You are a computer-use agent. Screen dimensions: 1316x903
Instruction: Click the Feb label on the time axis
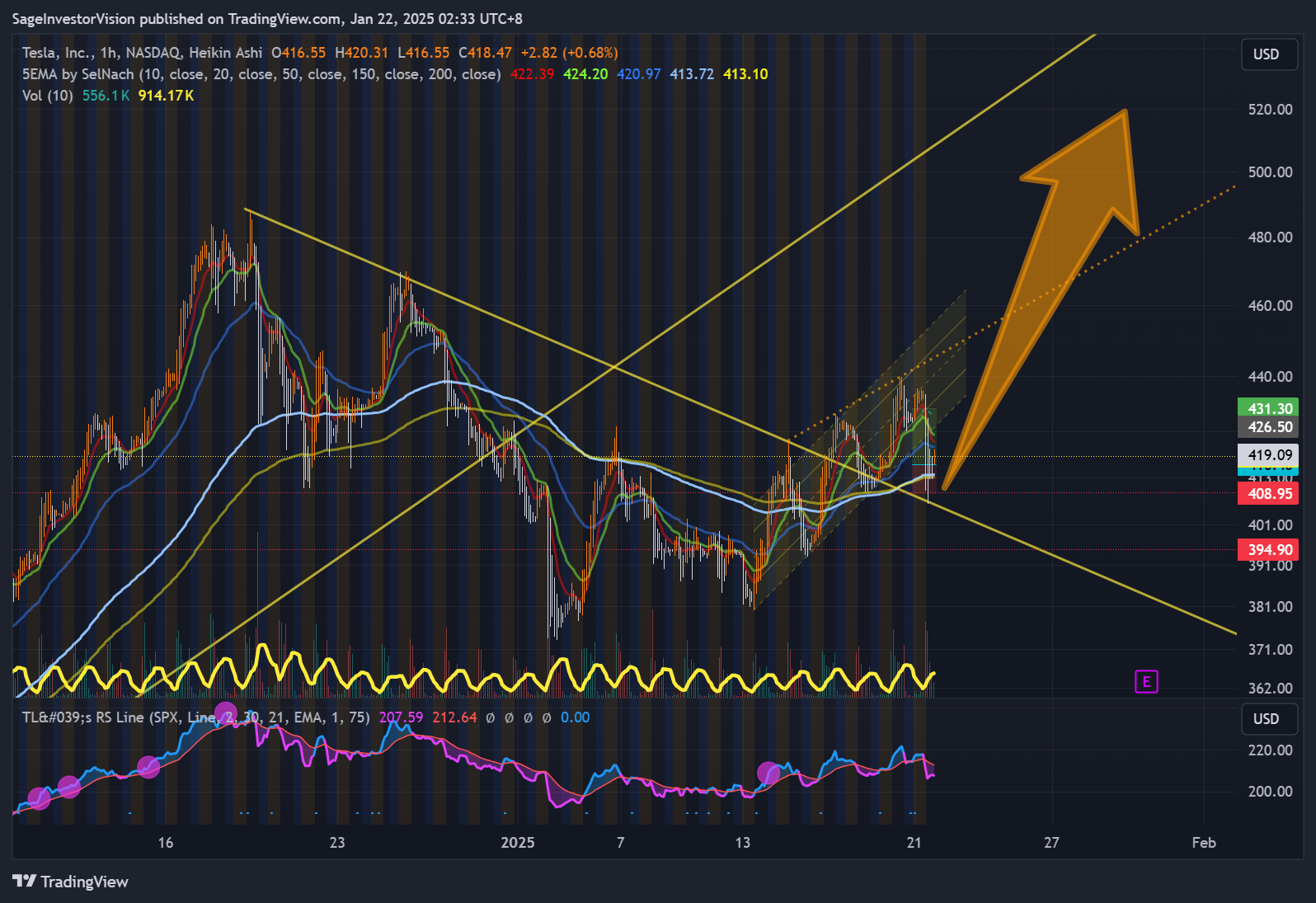point(1204,843)
